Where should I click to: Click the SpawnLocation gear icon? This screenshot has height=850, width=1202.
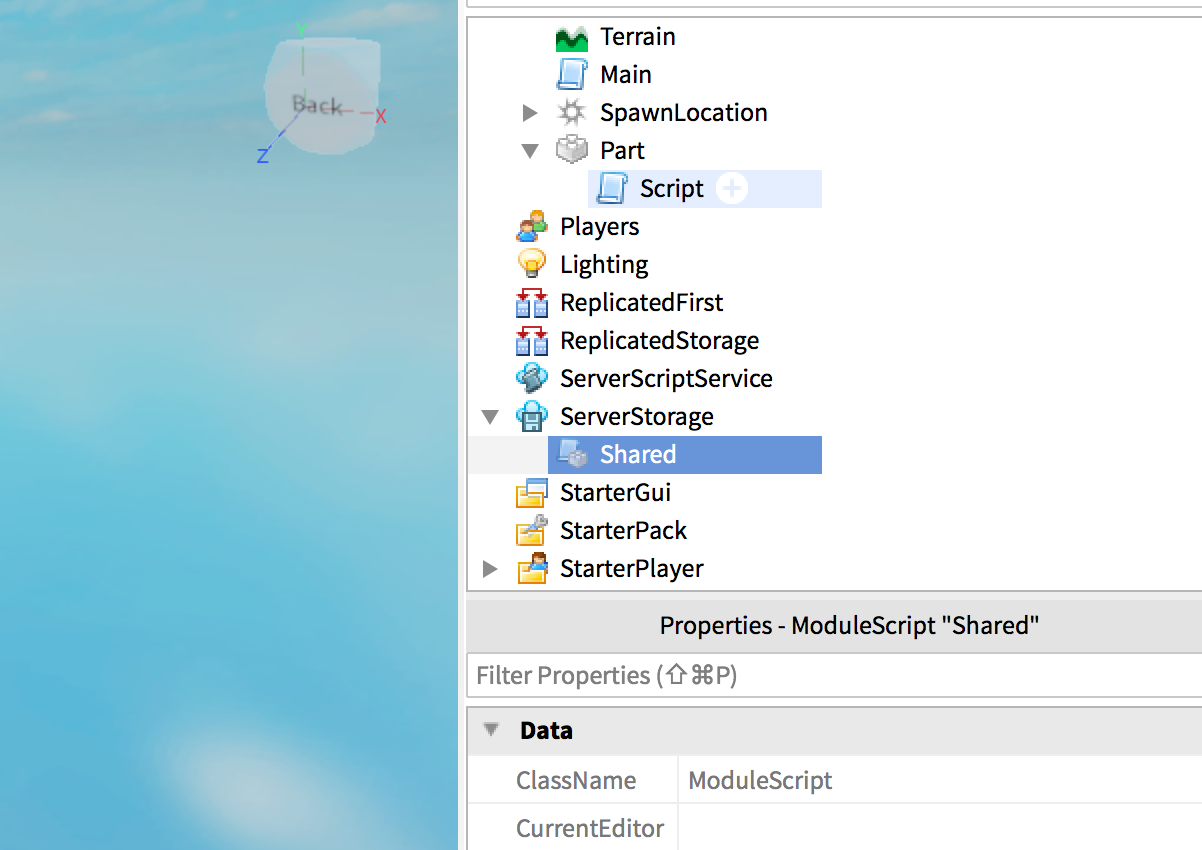[571, 113]
